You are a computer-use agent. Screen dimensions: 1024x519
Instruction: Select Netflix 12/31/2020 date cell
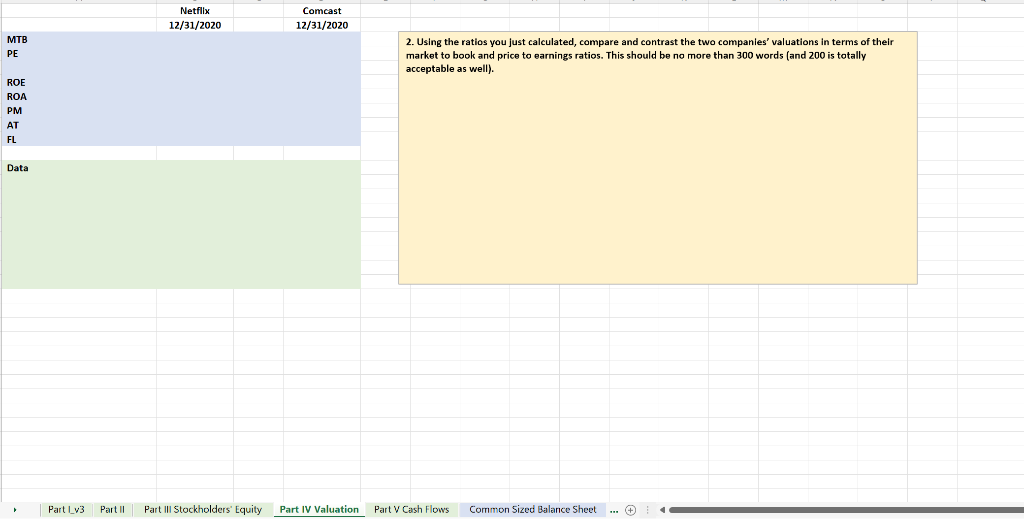[x=195, y=25]
